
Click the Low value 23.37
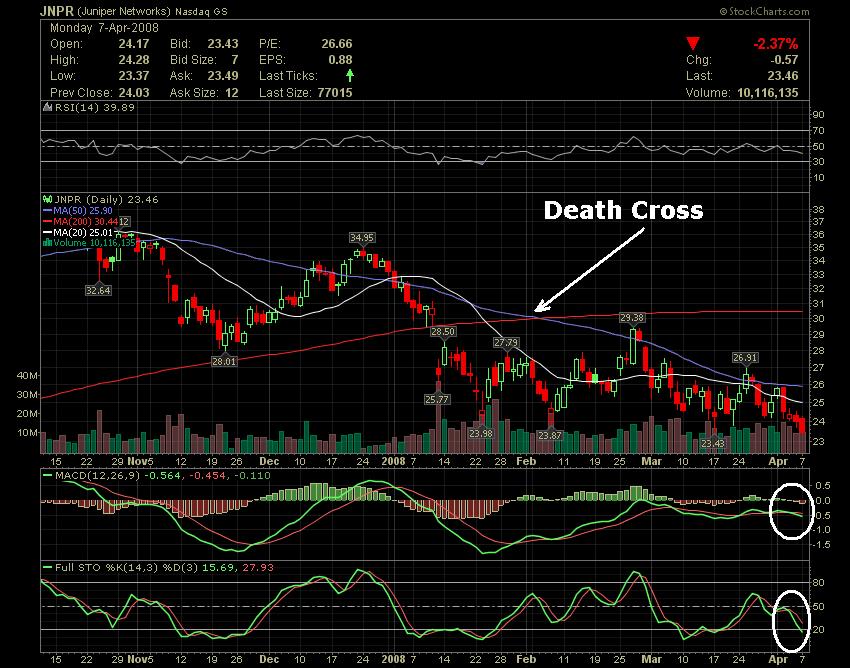133,76
